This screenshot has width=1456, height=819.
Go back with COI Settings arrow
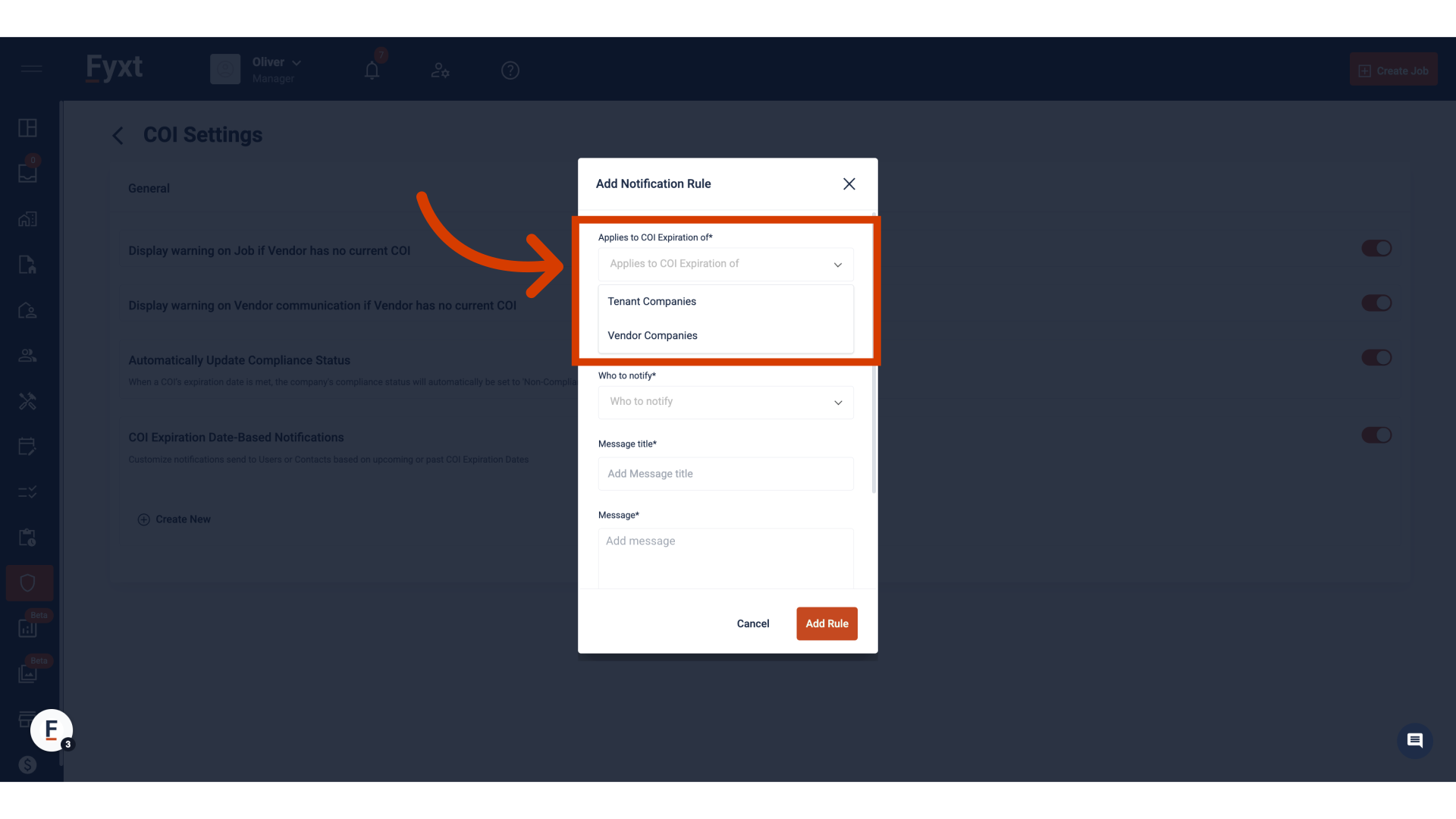pyautogui.click(x=118, y=136)
